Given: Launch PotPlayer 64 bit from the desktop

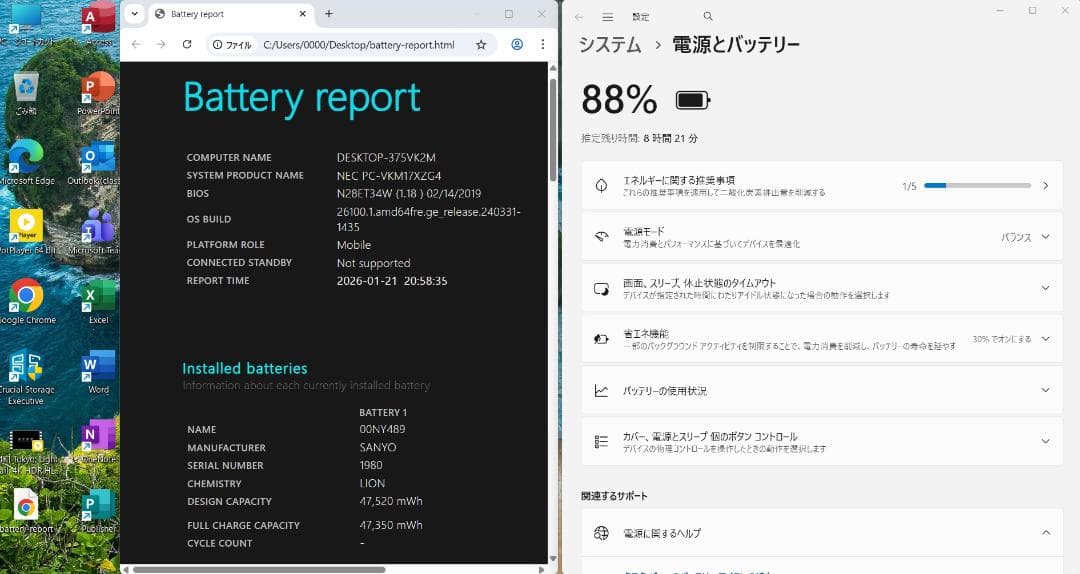Looking at the screenshot, I should (x=26, y=232).
